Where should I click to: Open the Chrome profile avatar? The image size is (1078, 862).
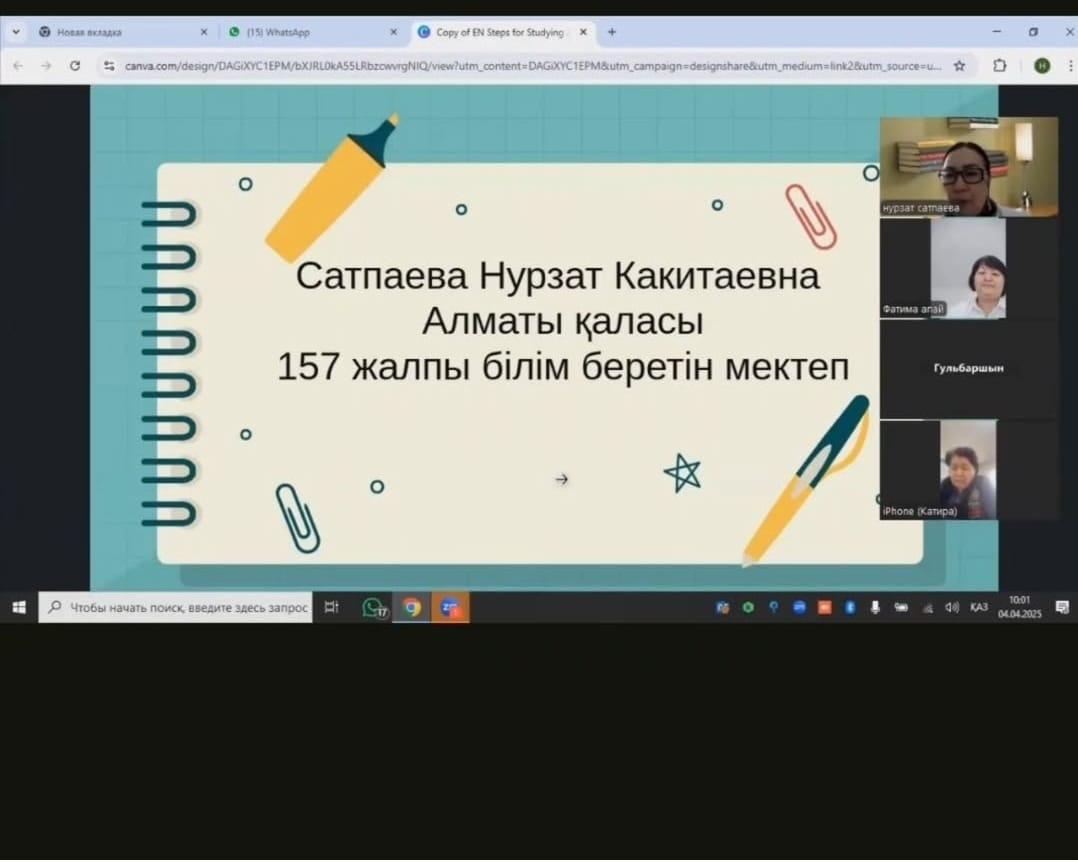1042,66
